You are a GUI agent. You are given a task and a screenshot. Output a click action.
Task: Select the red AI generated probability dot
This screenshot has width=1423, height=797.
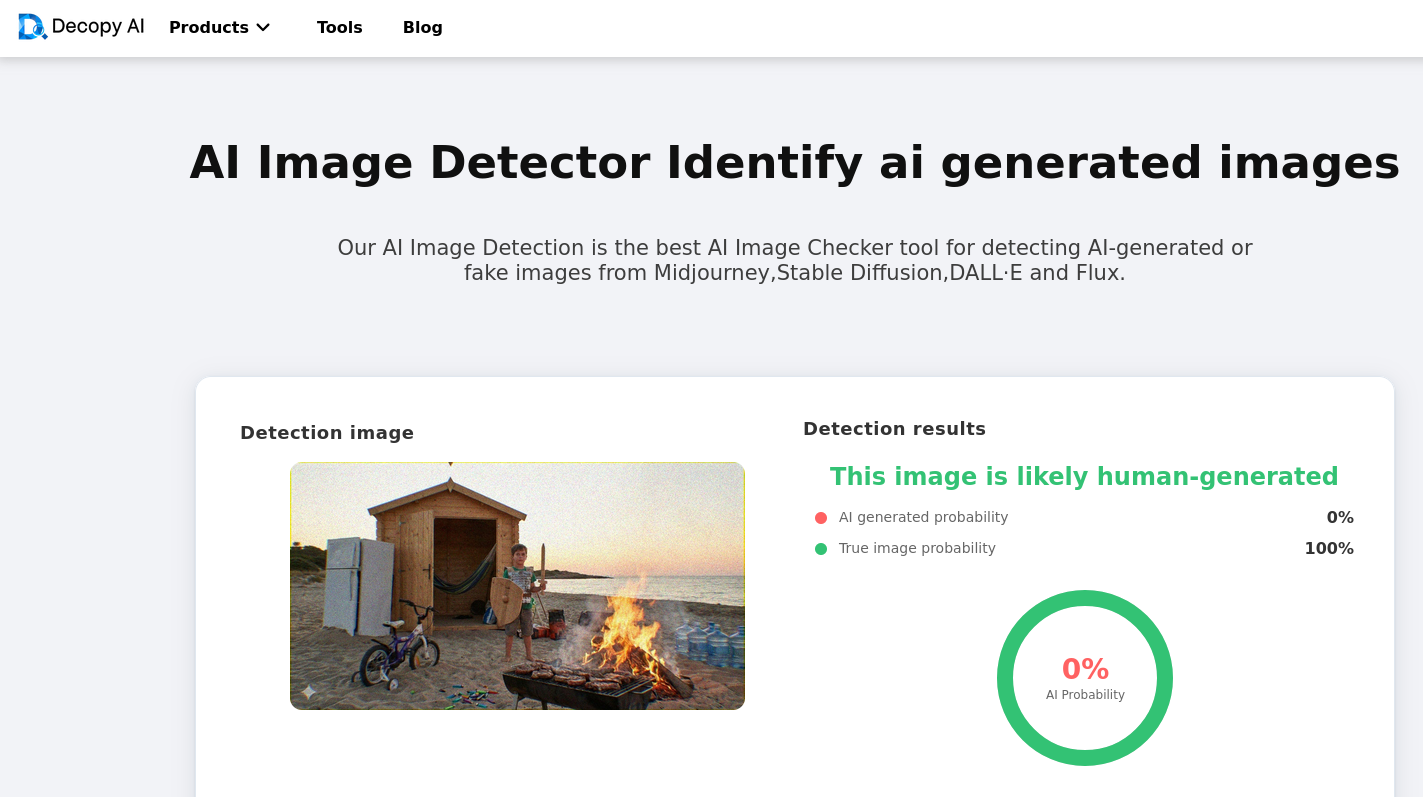pos(820,517)
